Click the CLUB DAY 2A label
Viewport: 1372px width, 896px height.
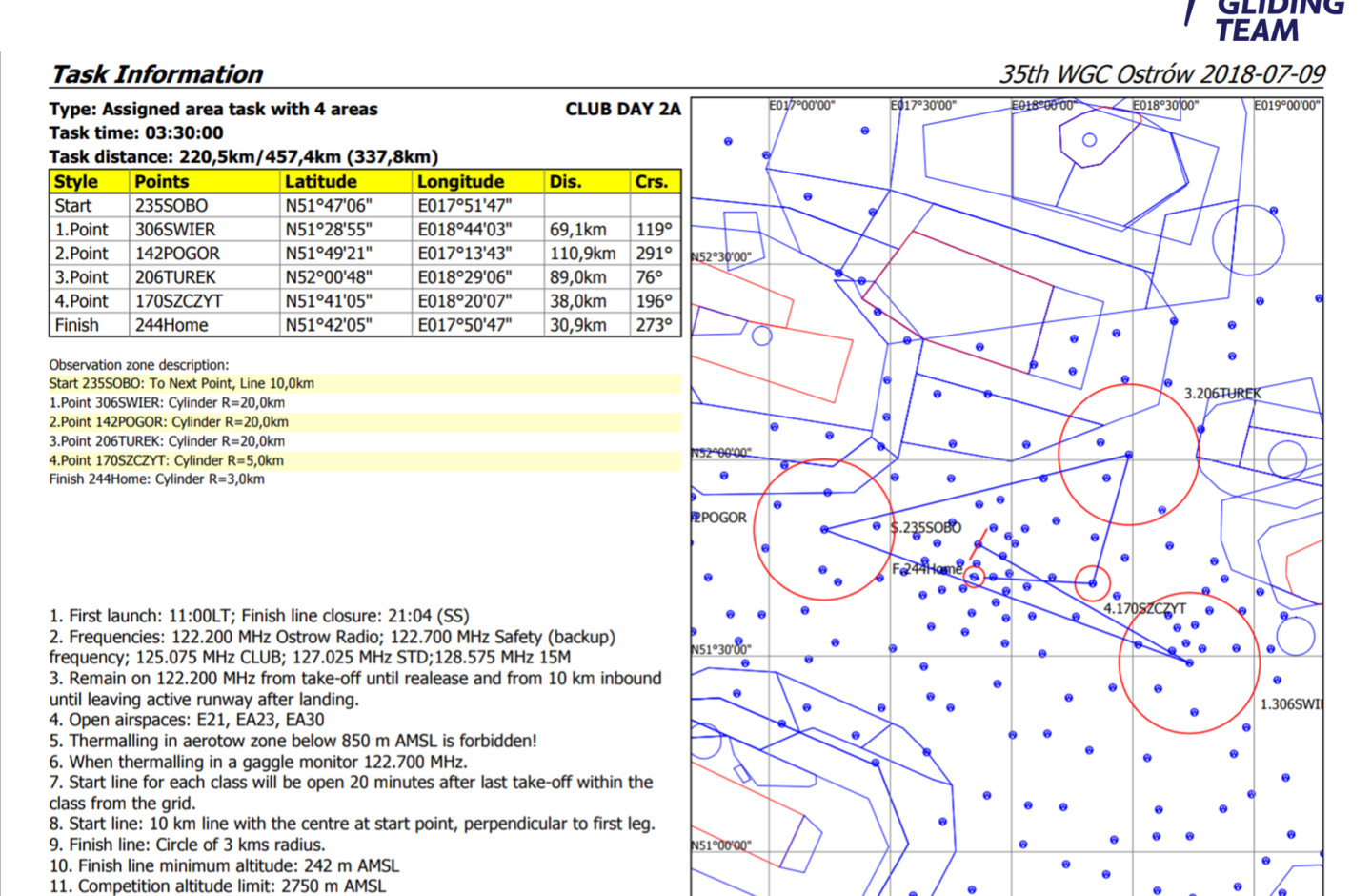pyautogui.click(x=622, y=110)
